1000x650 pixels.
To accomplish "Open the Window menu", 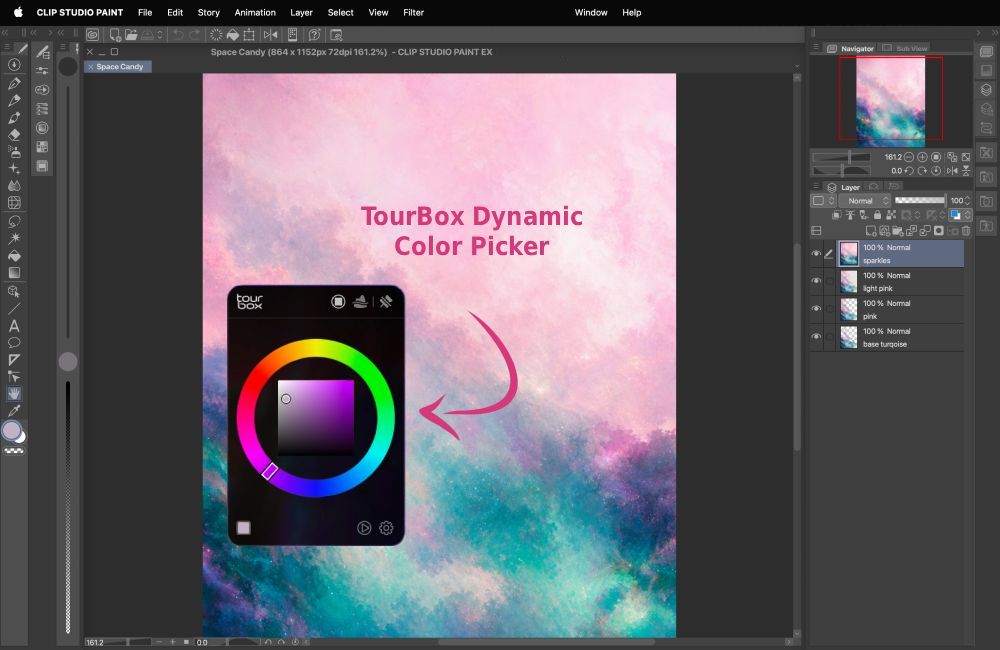I will [591, 12].
